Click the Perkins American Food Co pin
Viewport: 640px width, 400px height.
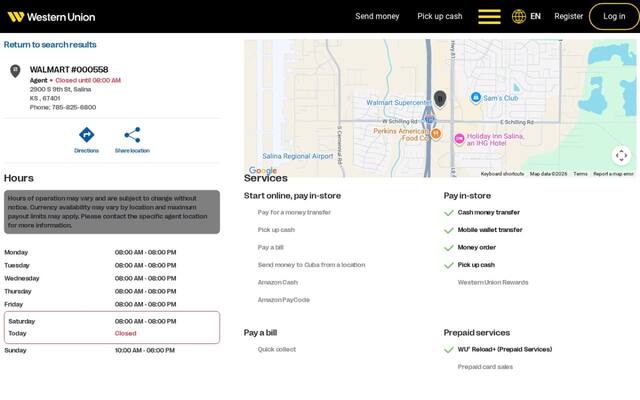tap(436, 134)
